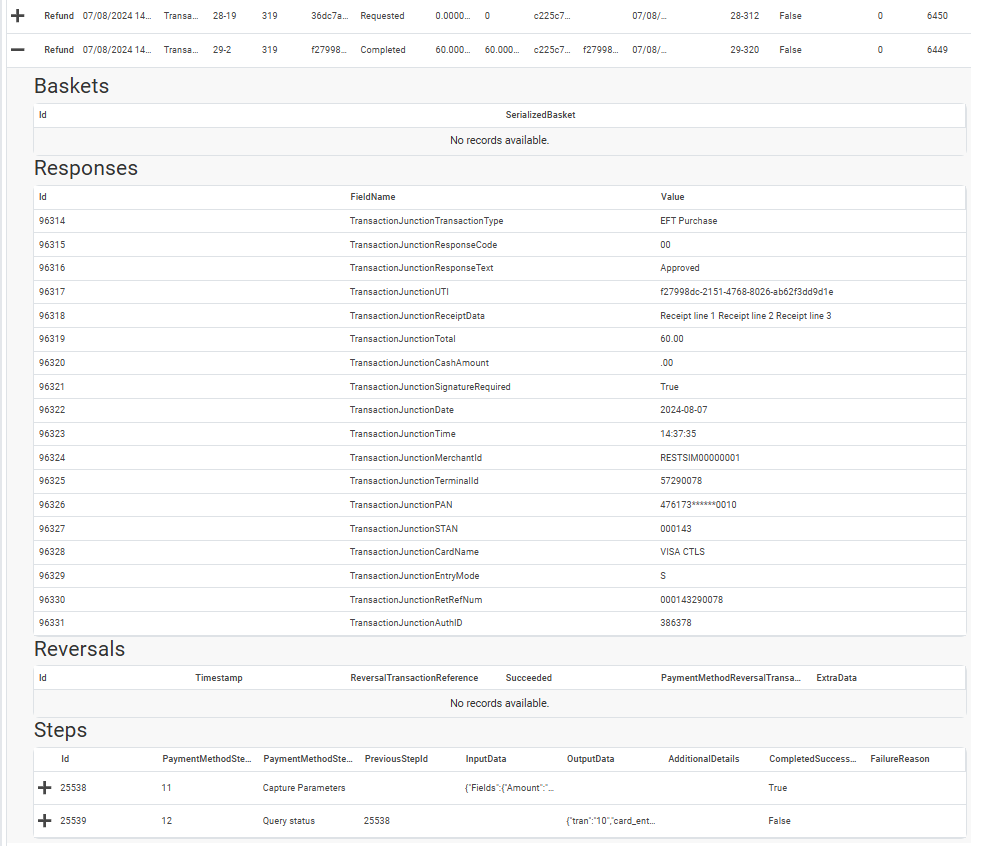Select the TransactionJunctionCashAmount field
The image size is (988, 846).
coord(420,363)
